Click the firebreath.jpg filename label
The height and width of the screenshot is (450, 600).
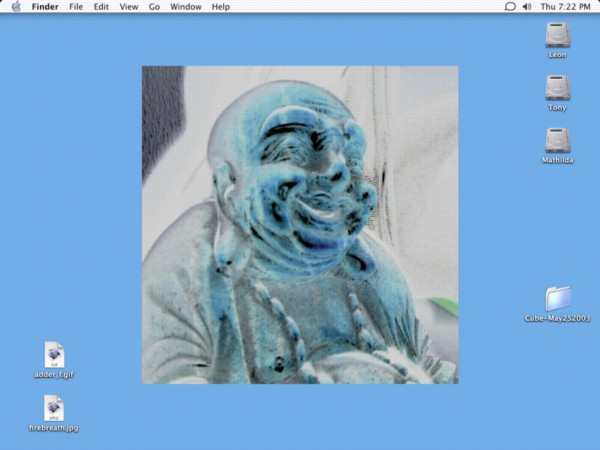pos(54,428)
